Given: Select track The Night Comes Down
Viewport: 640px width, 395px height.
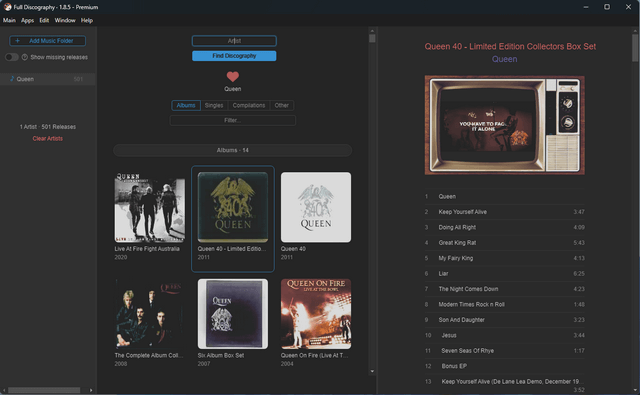Looking at the screenshot, I should click(x=504, y=289).
